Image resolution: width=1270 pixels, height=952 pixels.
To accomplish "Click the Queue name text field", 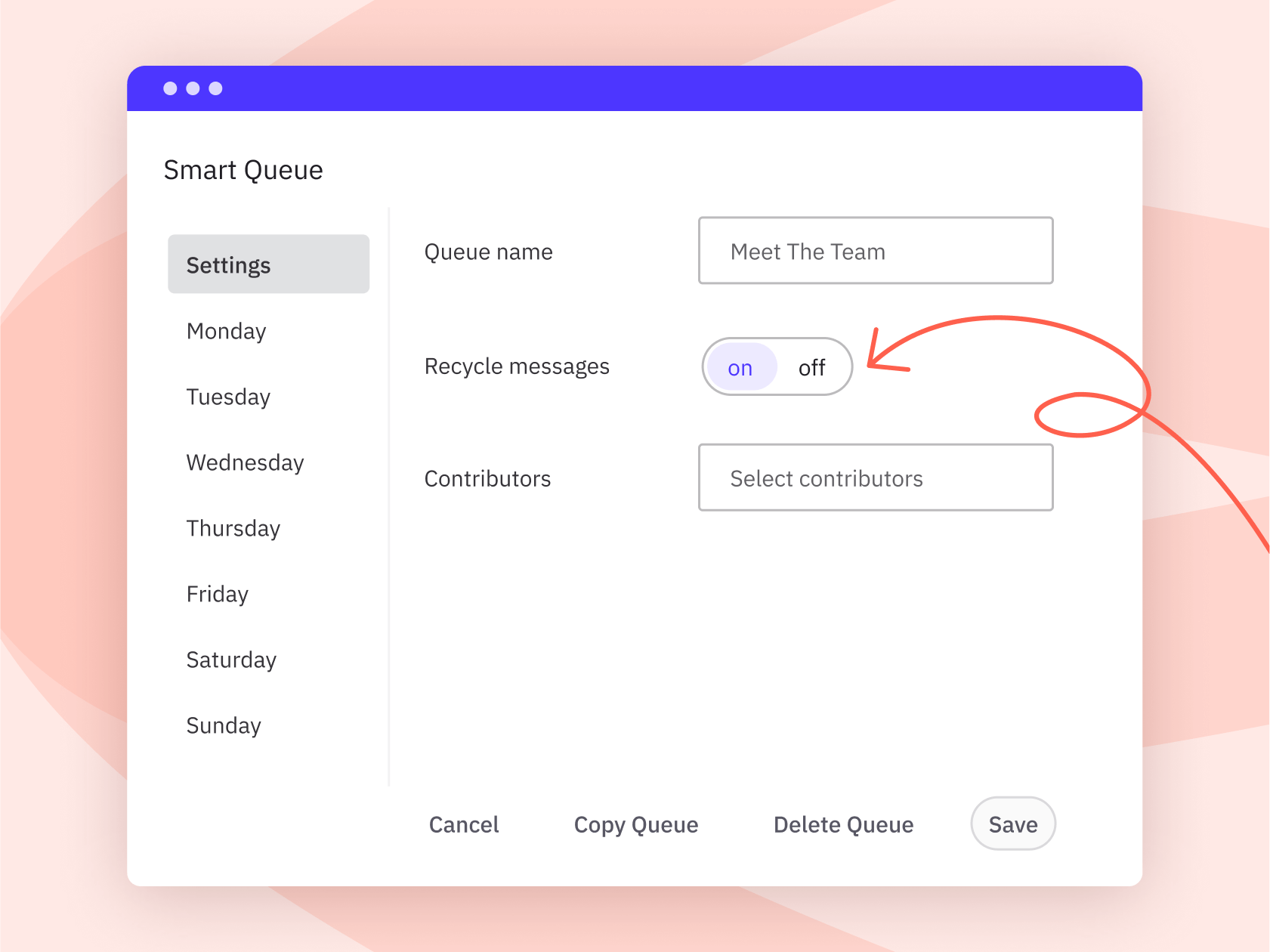I will point(875,252).
